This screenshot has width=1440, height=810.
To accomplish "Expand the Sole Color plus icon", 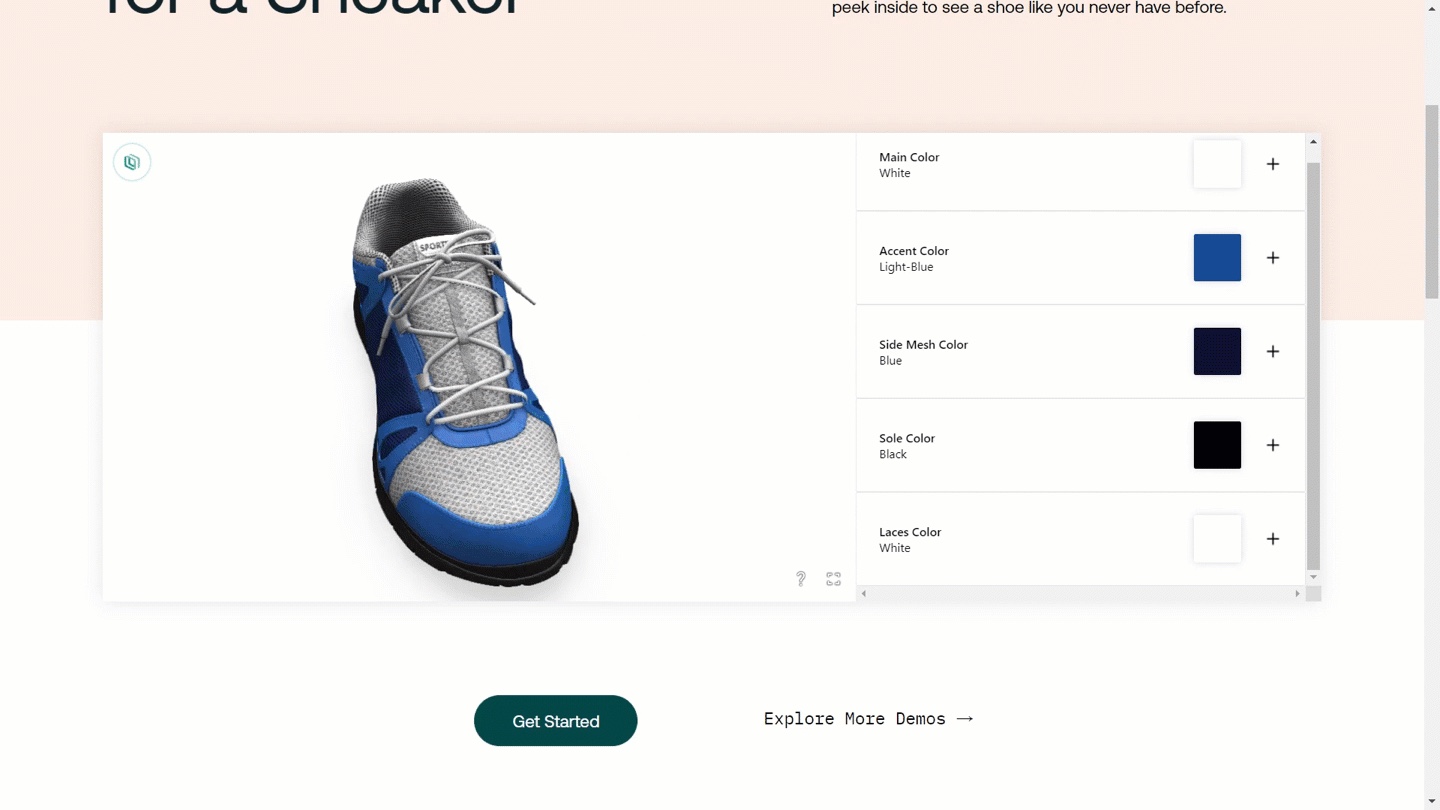I will 1273,445.
